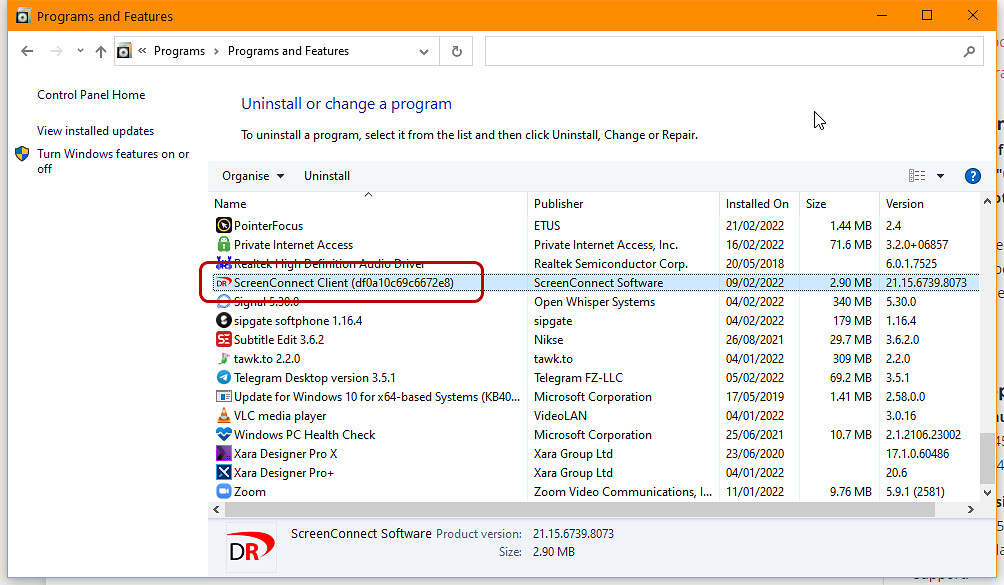Open the Help question mark icon
This screenshot has height=585, width=1004.
point(972,176)
